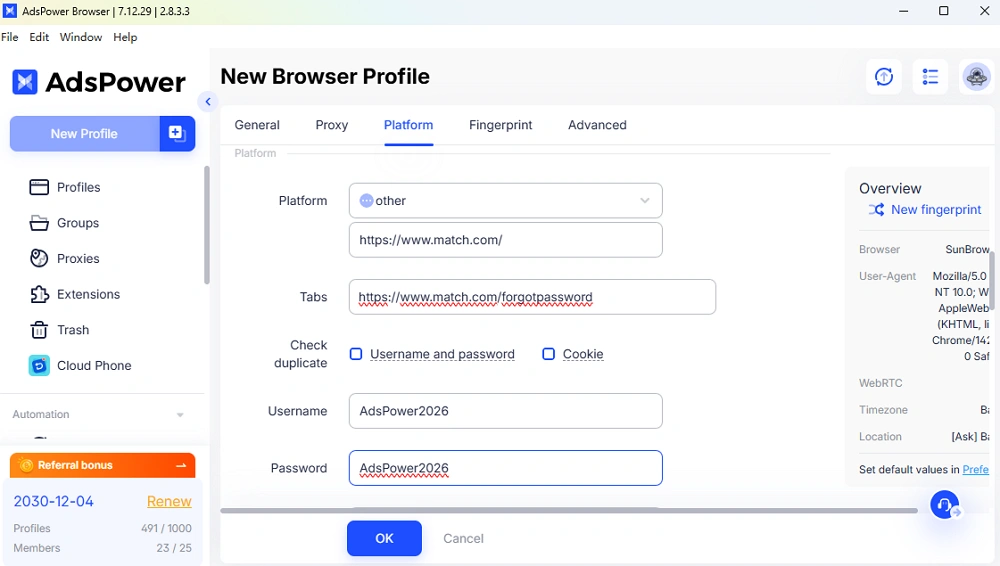This screenshot has height=566, width=1000.
Task: Open the Window menu
Action: (81, 37)
